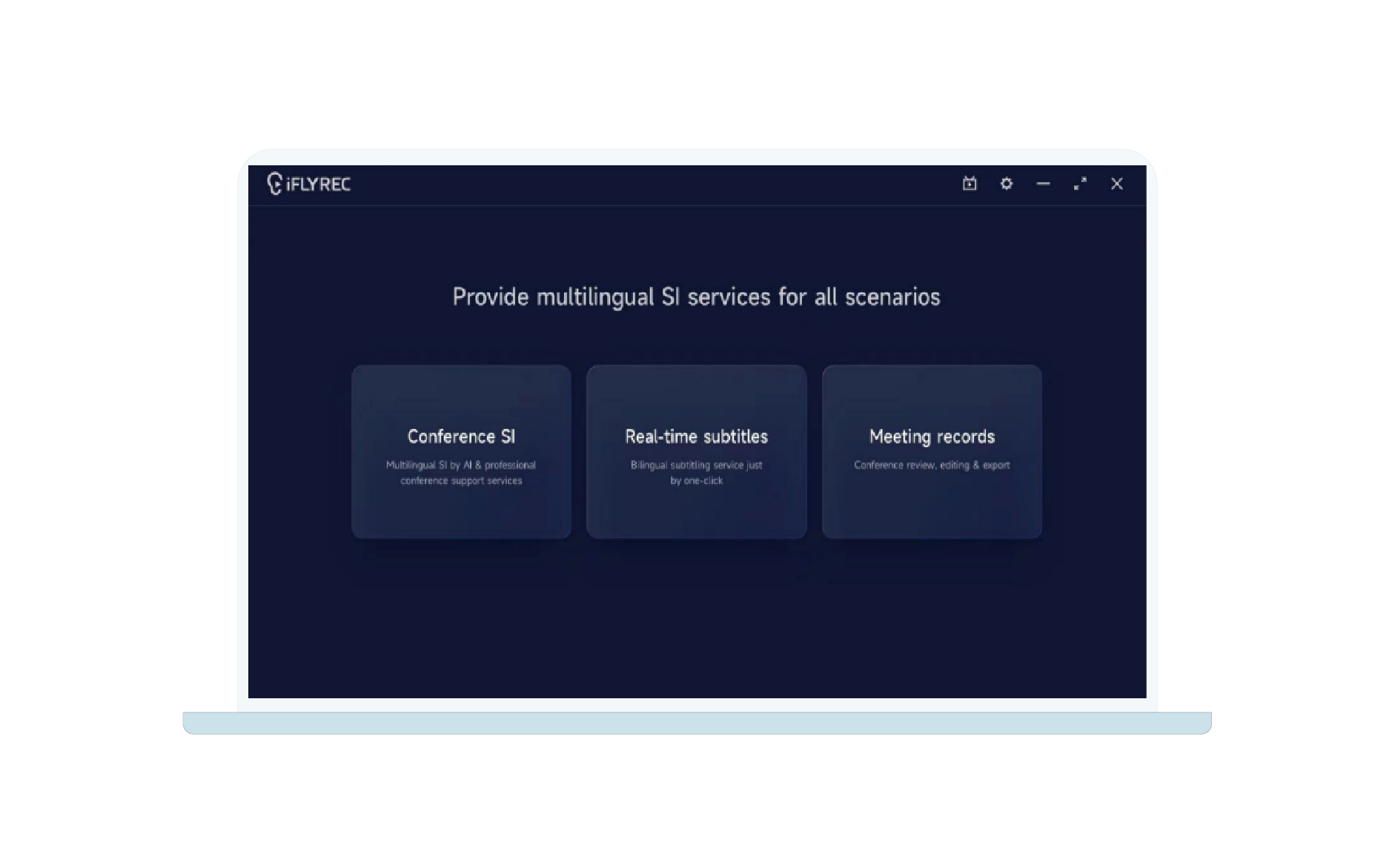
Task: Click "Multilingual SI by AI & professional" text
Action: pyautogui.click(x=460, y=466)
